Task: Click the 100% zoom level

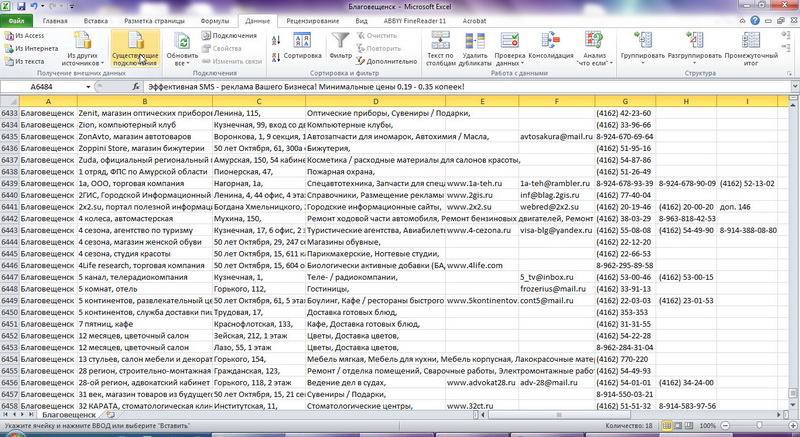Action: 708,425
